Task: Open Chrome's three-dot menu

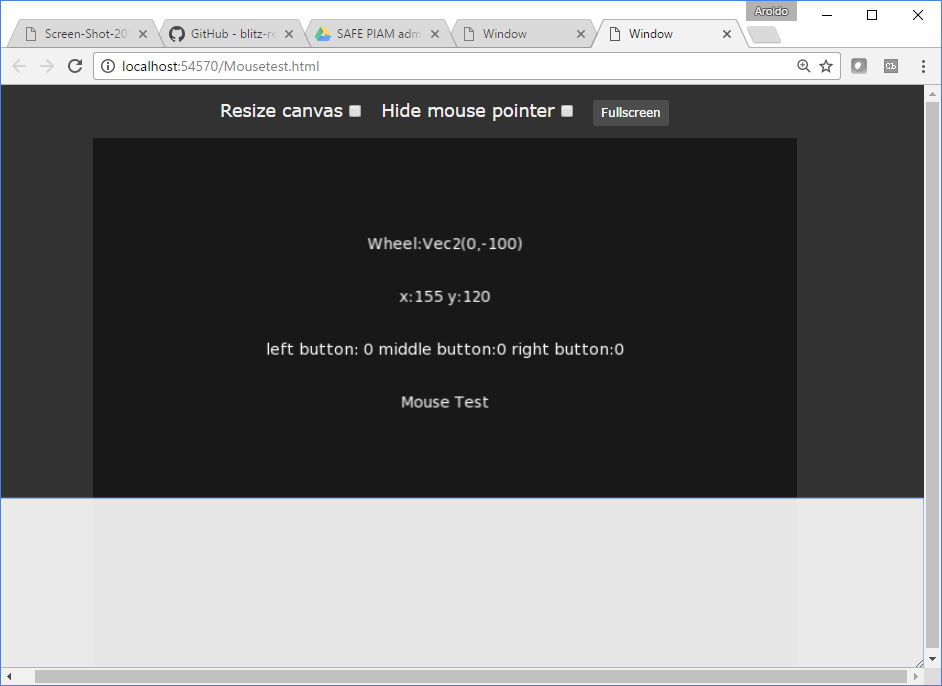Action: 922,66
